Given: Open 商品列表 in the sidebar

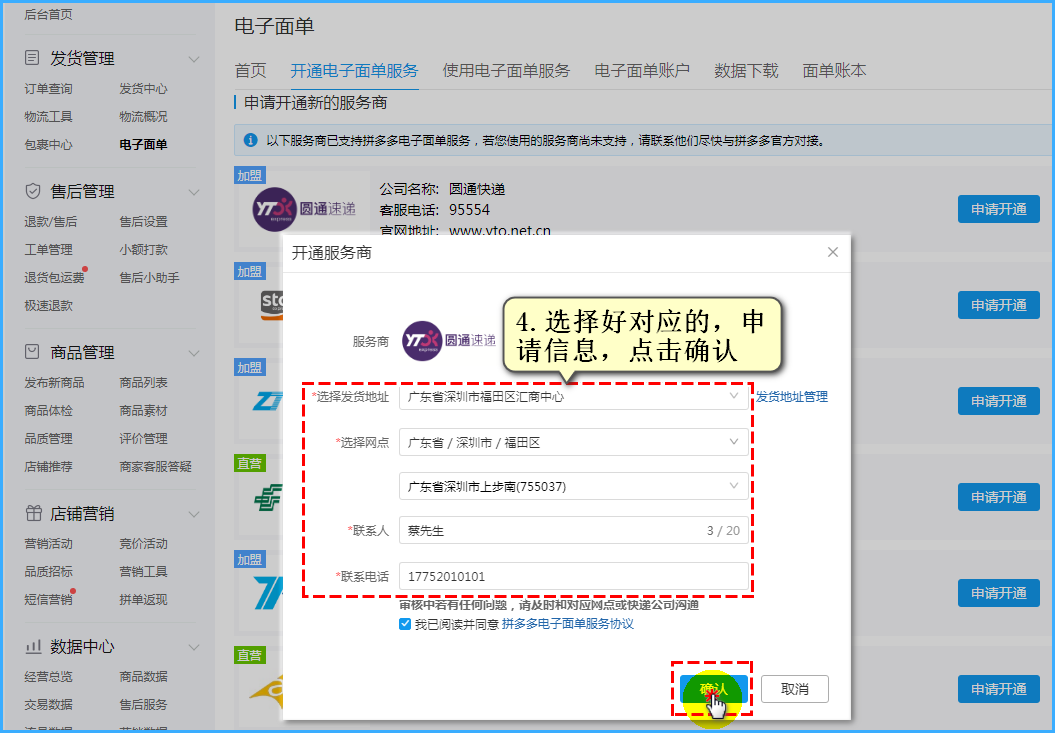Looking at the screenshot, I should tap(143, 382).
